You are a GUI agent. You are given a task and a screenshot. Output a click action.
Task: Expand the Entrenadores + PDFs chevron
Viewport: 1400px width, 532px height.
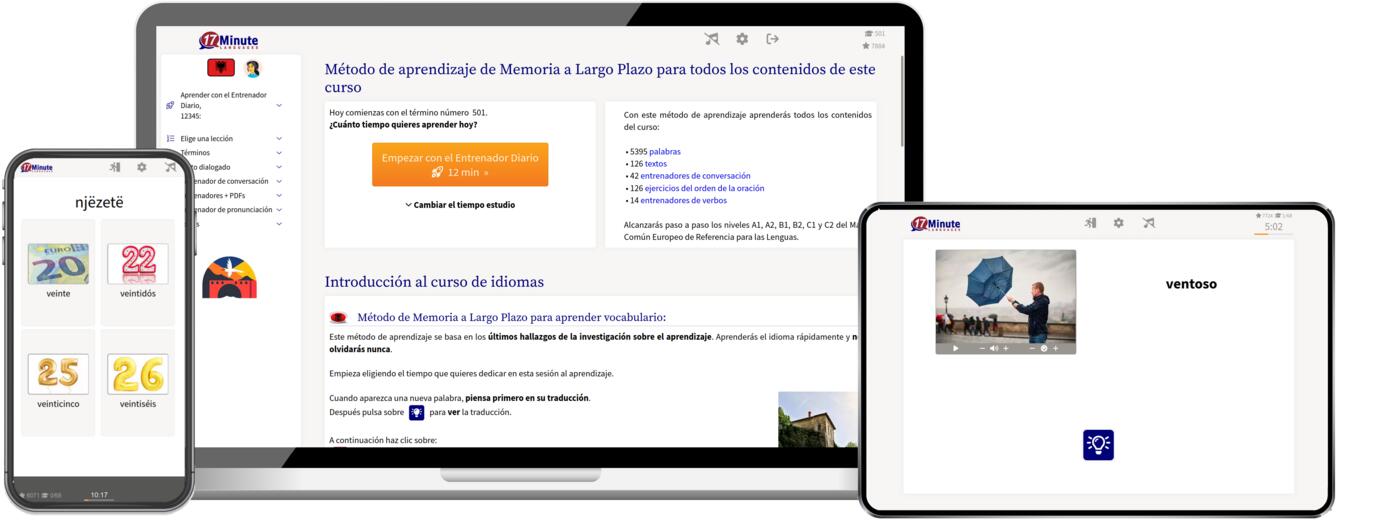[279, 196]
